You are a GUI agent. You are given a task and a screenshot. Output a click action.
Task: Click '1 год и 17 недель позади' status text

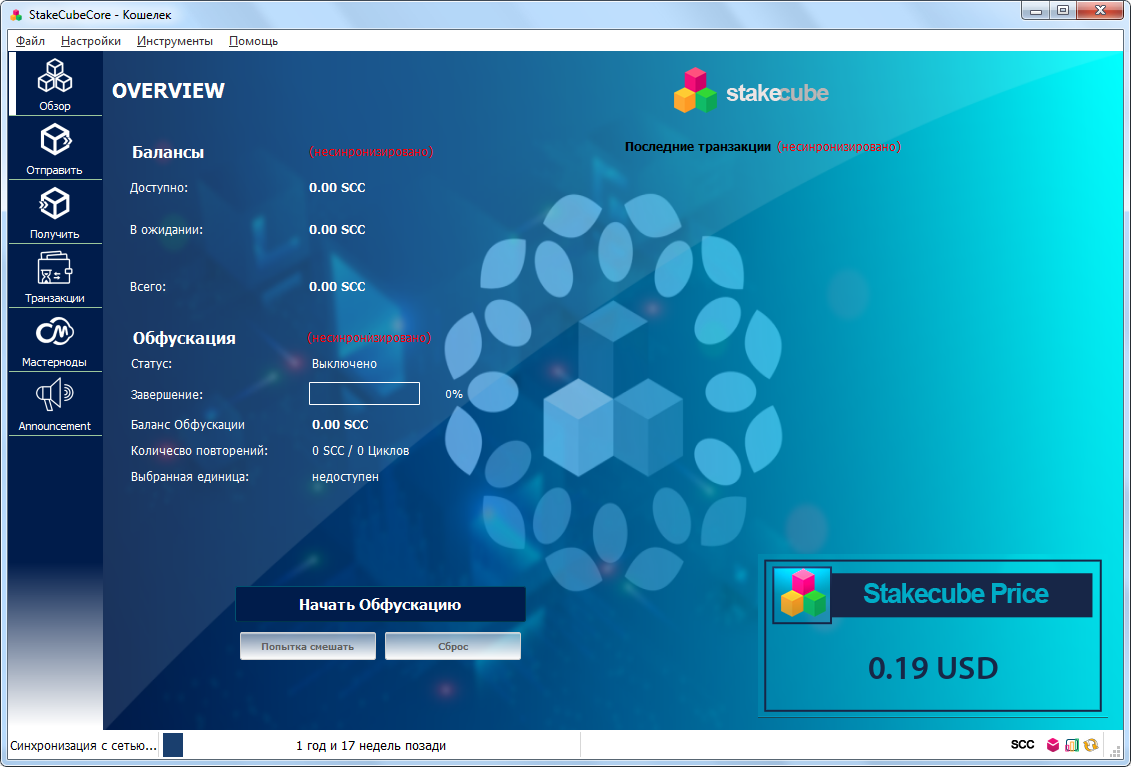[x=371, y=745]
